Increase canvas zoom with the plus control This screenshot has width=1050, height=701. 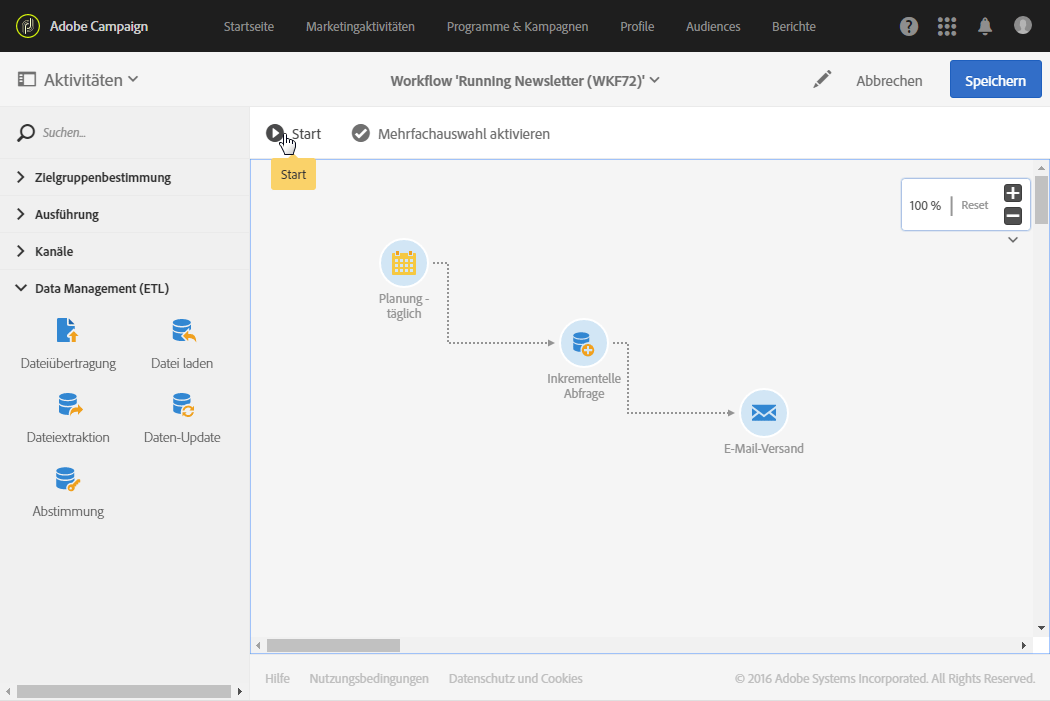point(1012,193)
